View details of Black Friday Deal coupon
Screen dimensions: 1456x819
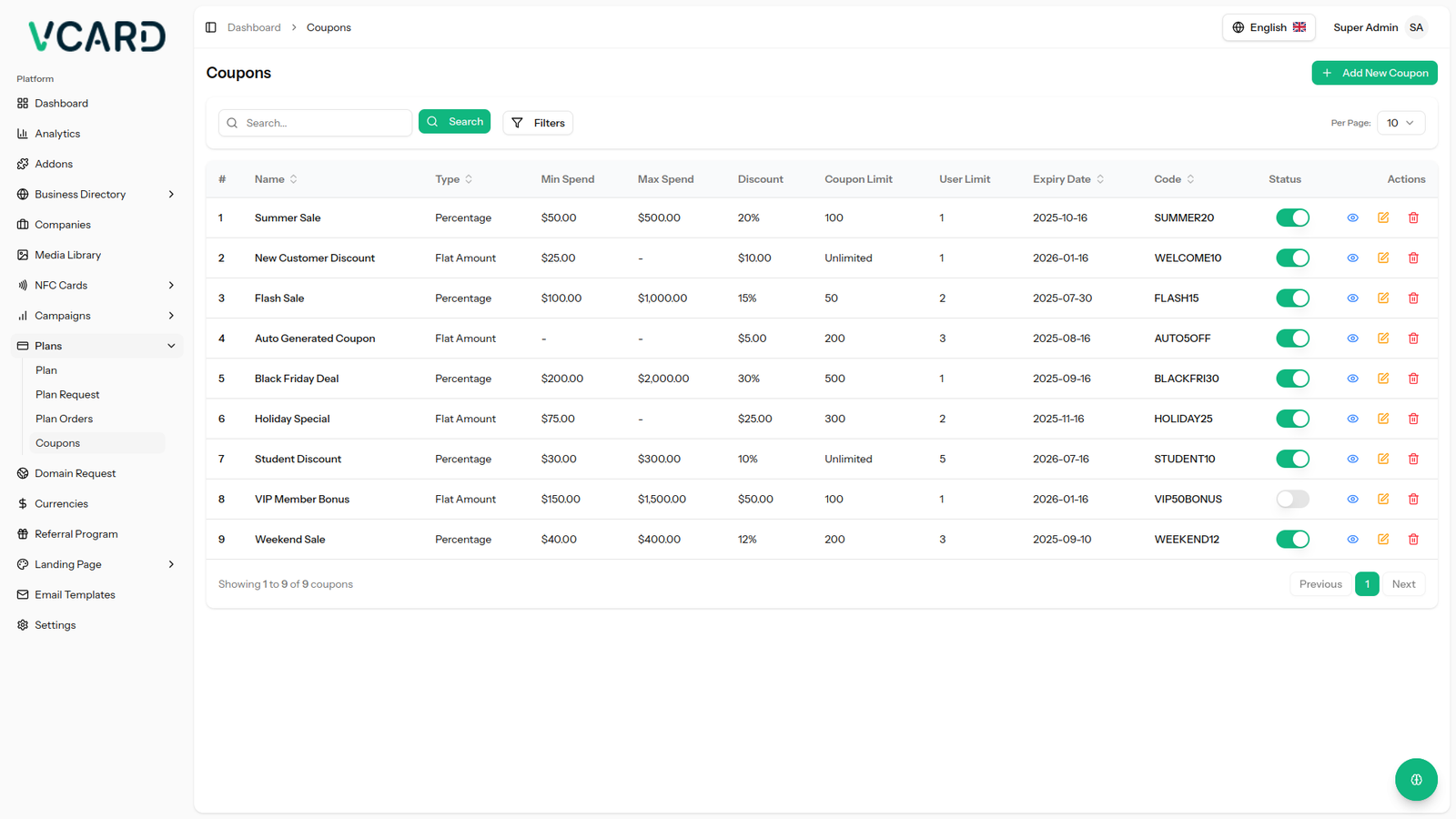(1352, 379)
